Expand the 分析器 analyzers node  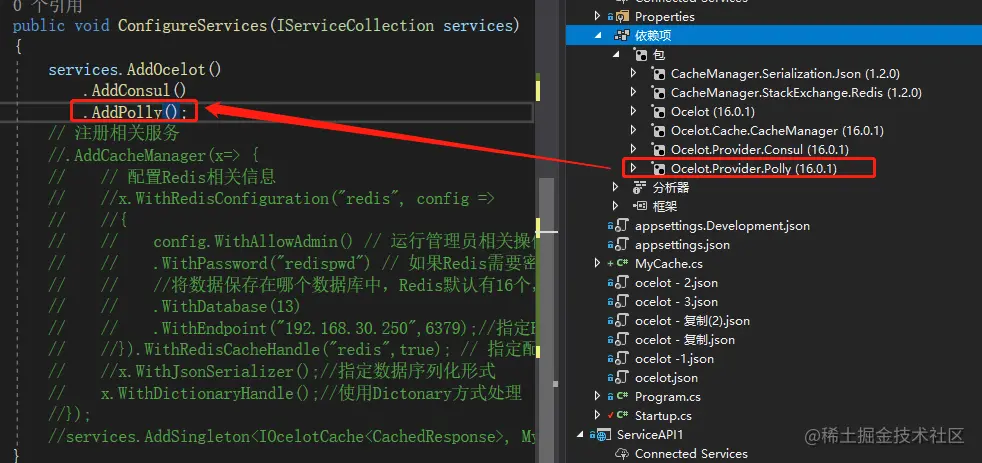[x=616, y=187]
